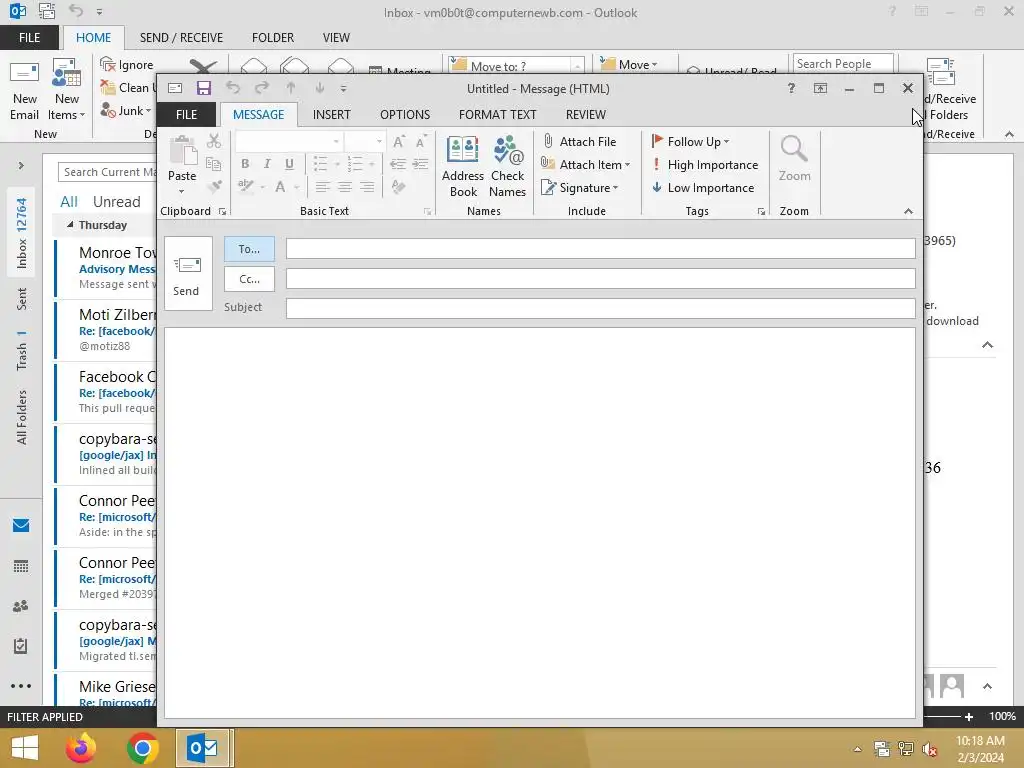Toggle Bold formatting

click(x=245, y=164)
